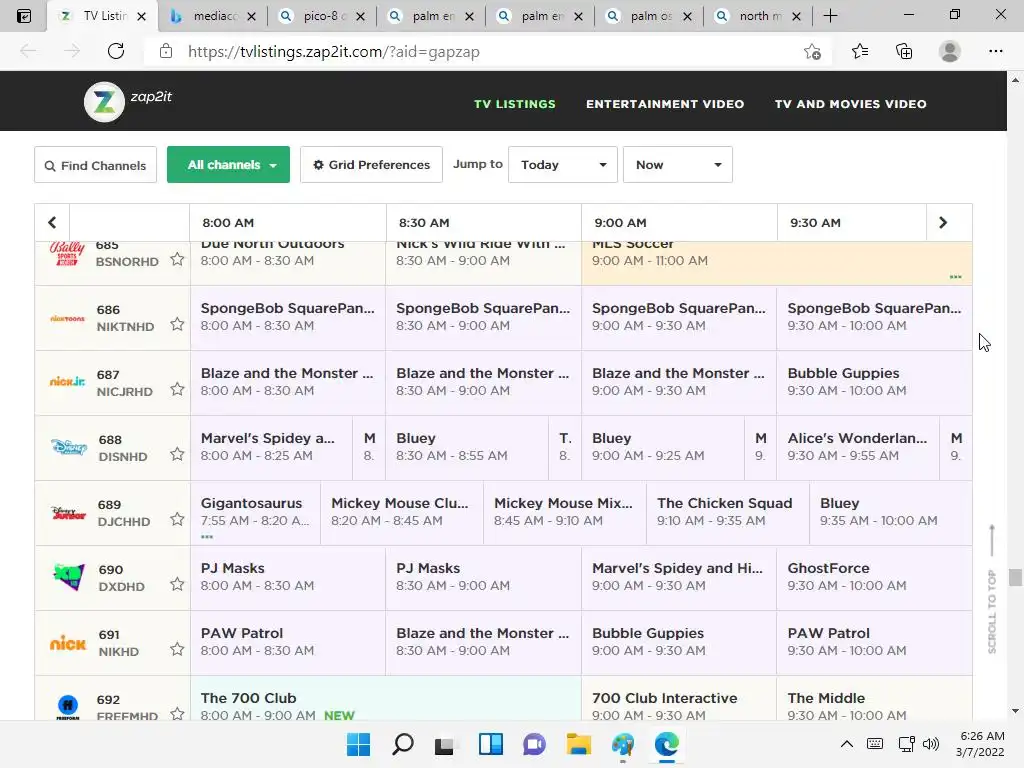Image resolution: width=1024 pixels, height=768 pixels.
Task: Favorite channel 685 BSNORHD star
Action: [x=177, y=259]
